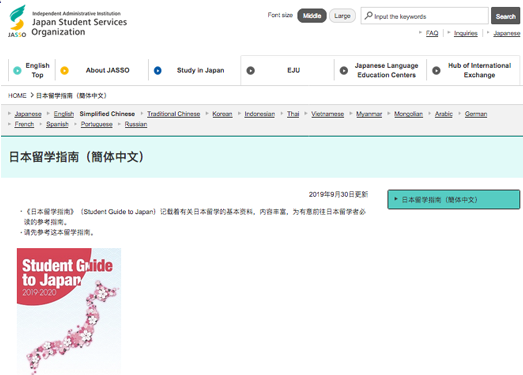
Task: Switch site to Japanese via header link
Action: click(507, 33)
